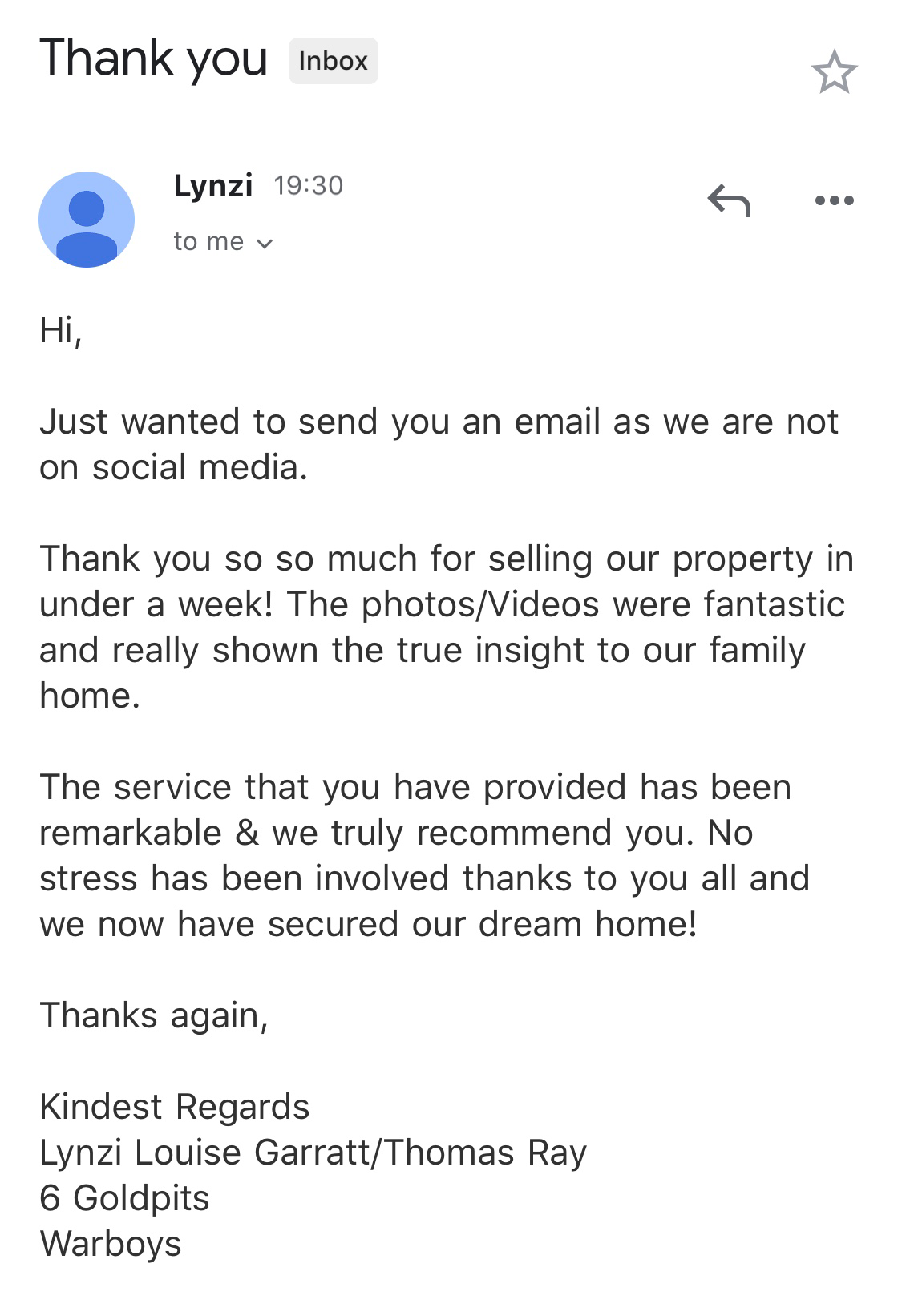Tap the 19:30 timestamp

pos(308,185)
